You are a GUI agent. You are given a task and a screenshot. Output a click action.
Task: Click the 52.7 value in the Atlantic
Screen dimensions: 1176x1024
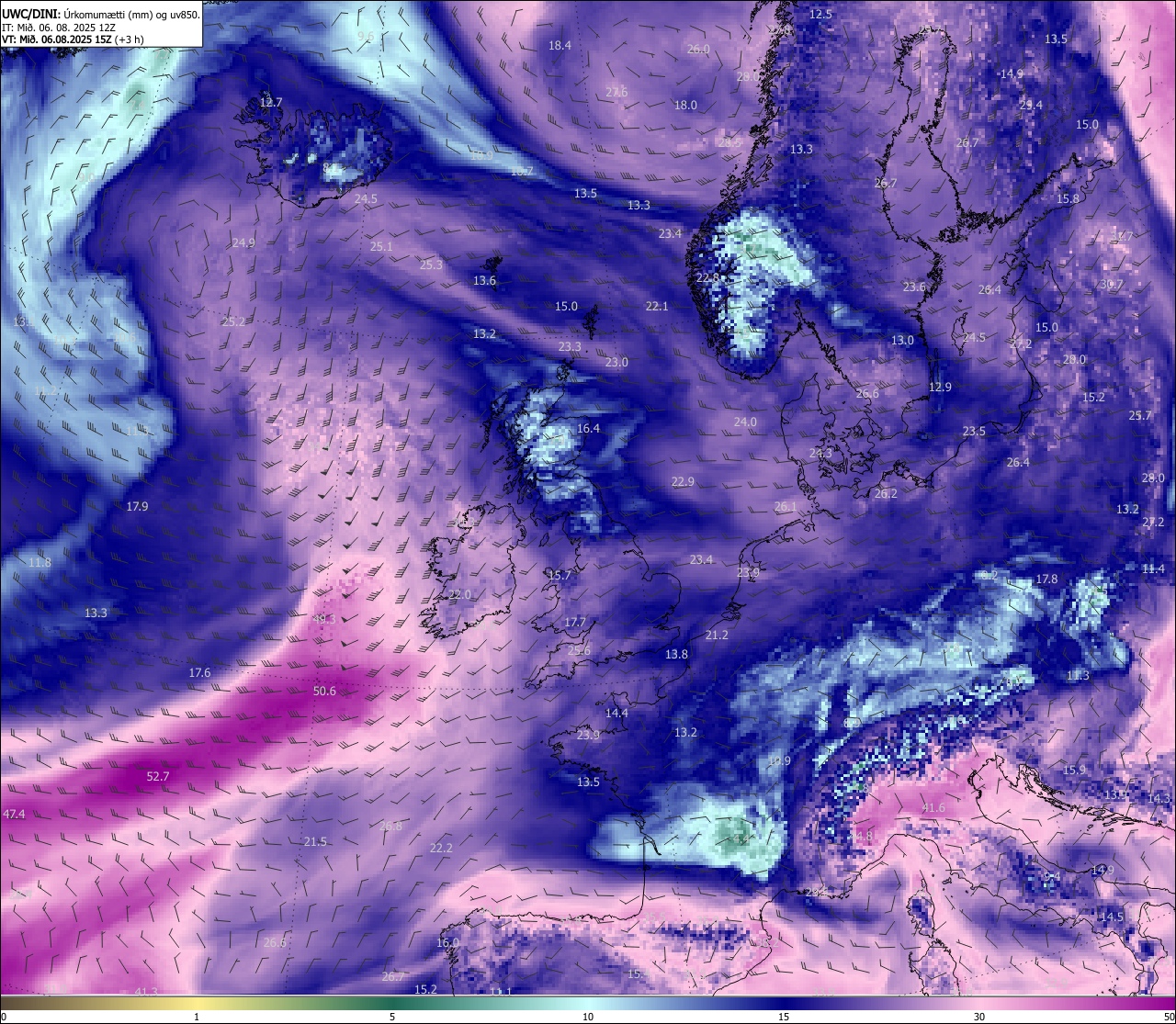point(158,777)
